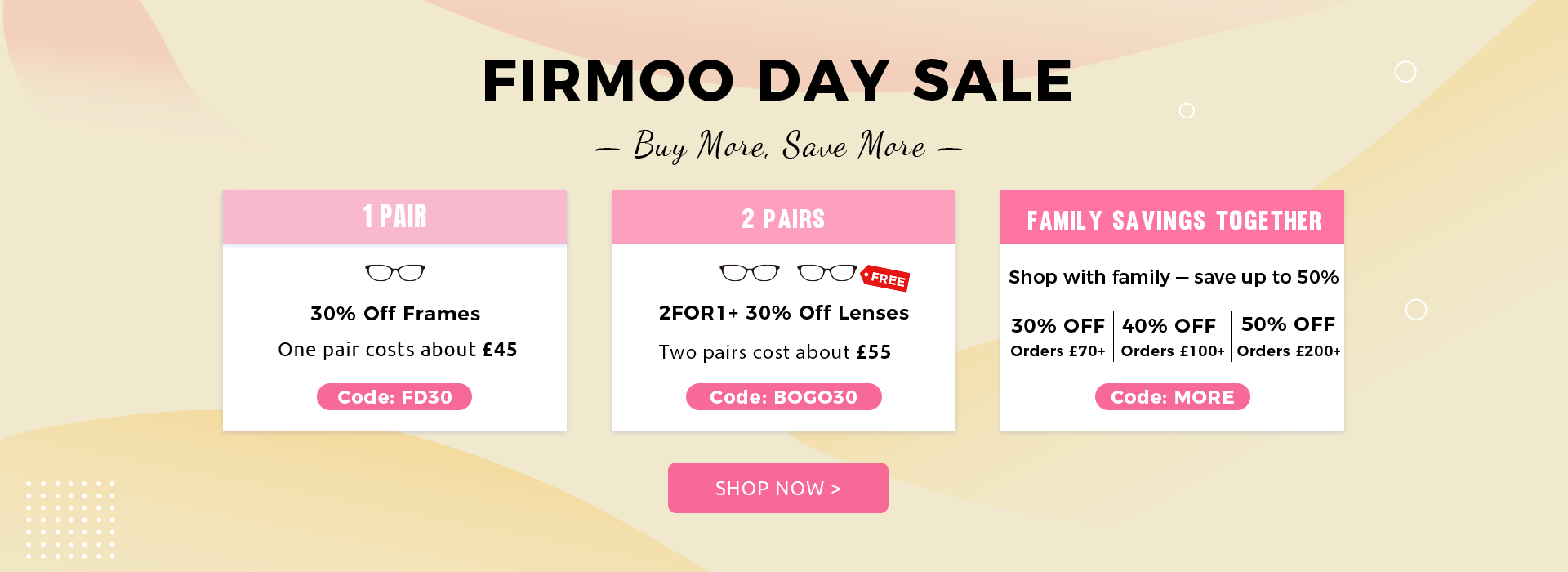Click the 30% Off Frames text
Viewport: 1568px width, 572px height.
(395, 314)
